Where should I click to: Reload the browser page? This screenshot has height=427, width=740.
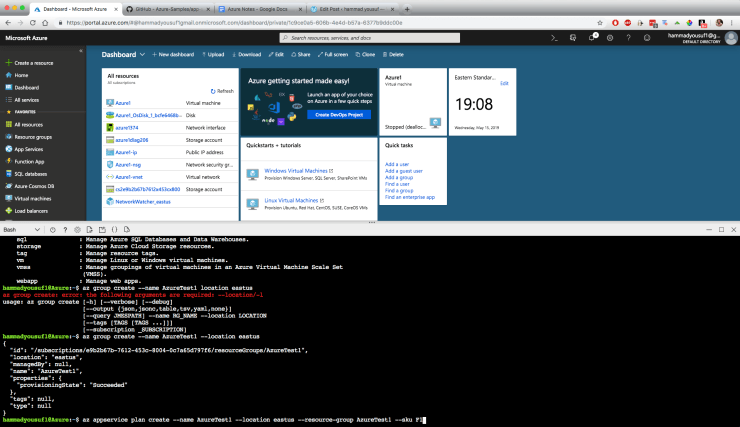pos(33,23)
